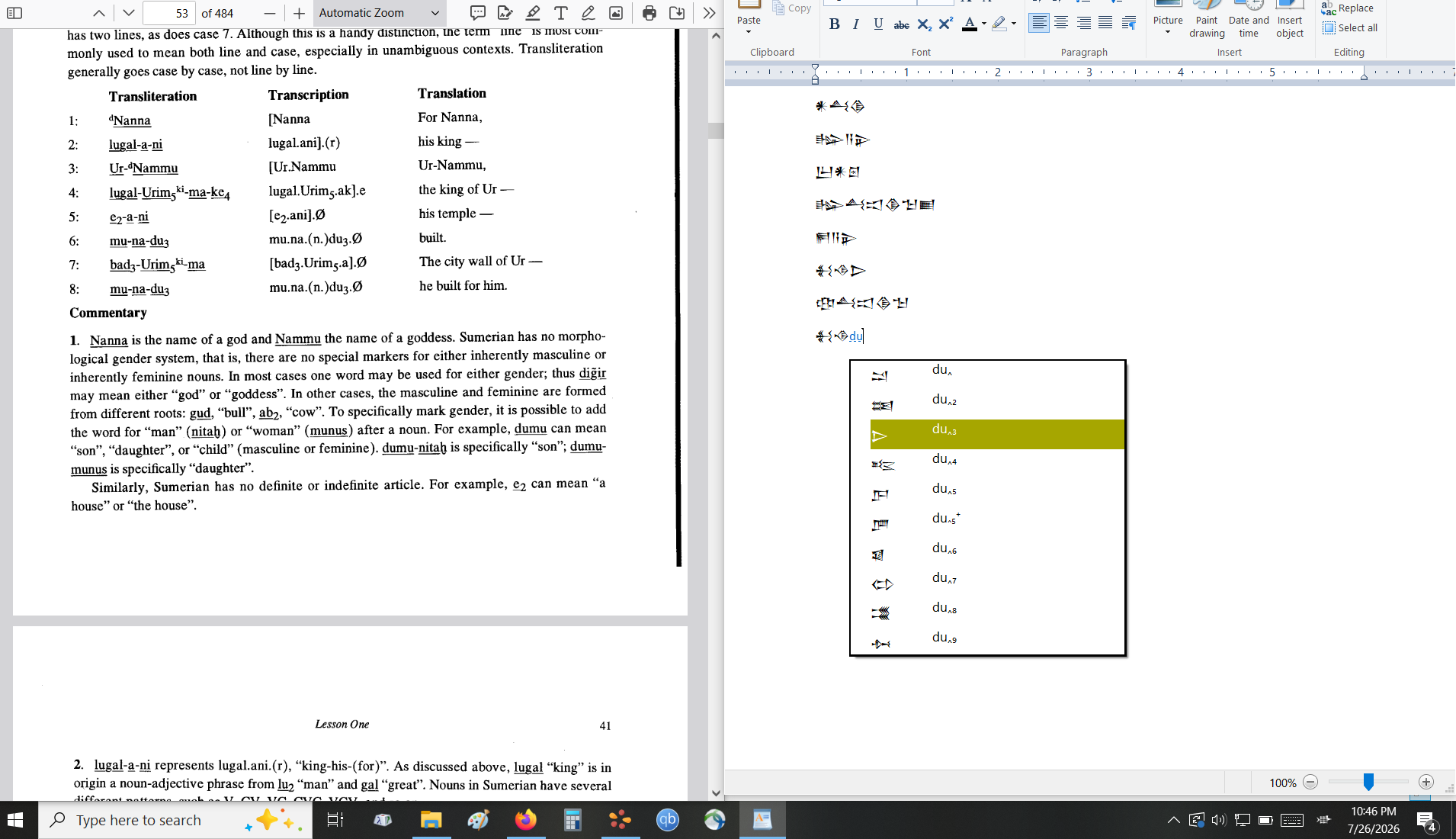Open the Automatic Zoom dropdown
The width and height of the screenshot is (1456, 839).
point(379,13)
